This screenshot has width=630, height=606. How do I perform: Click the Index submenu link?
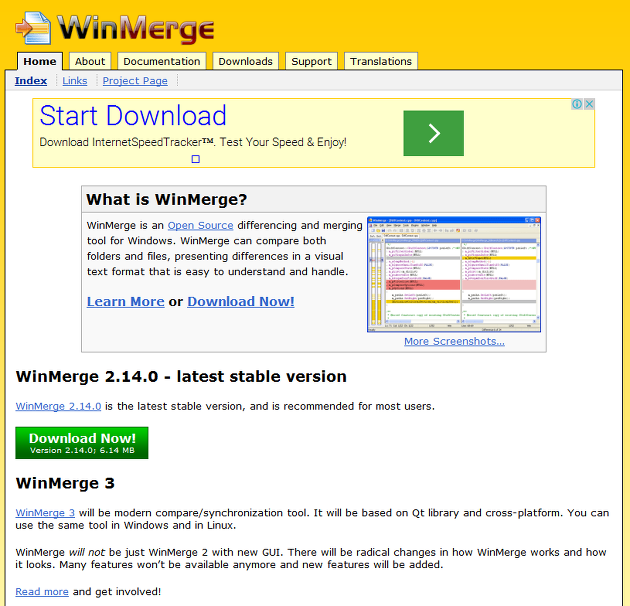(31, 81)
